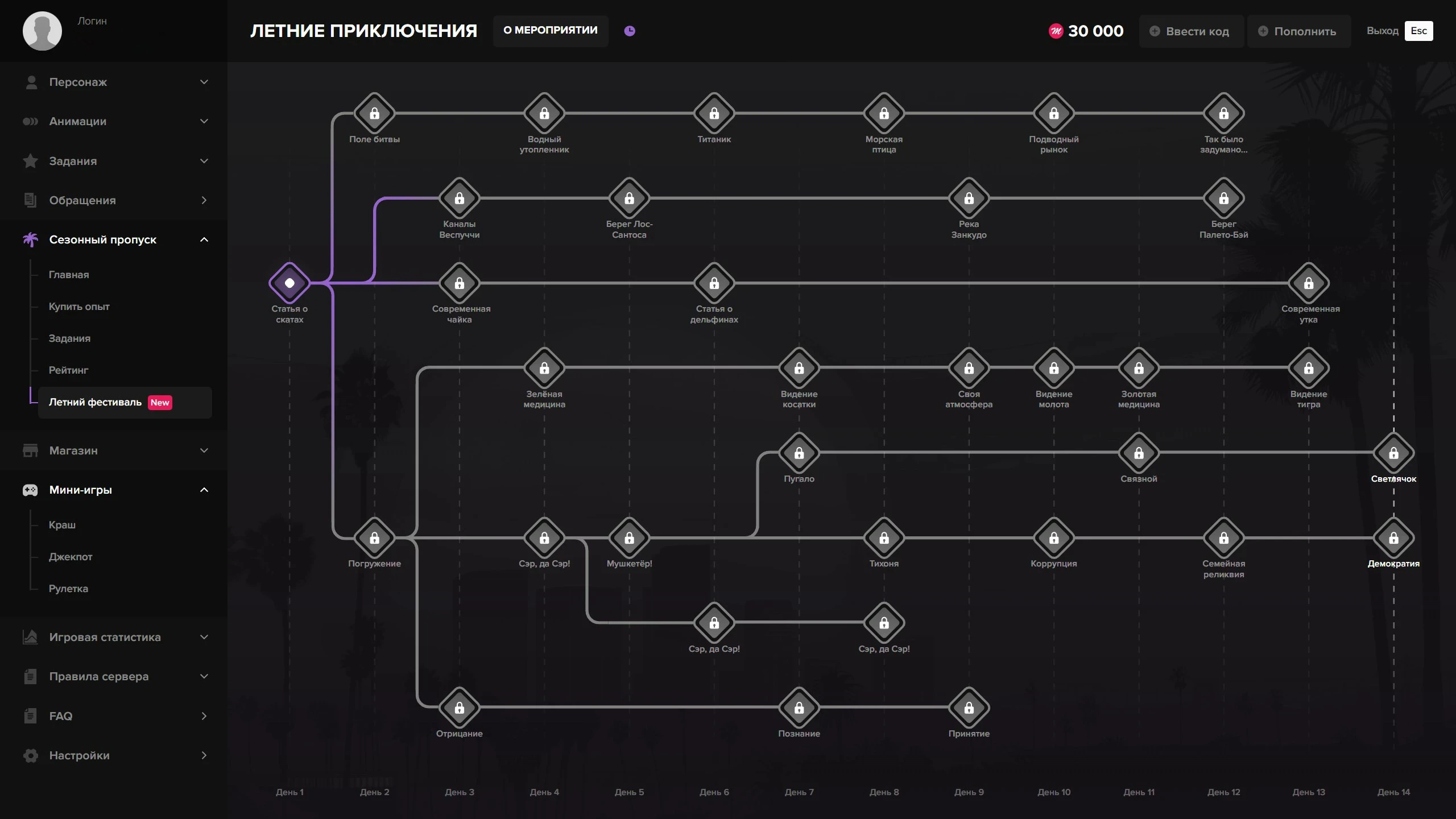
Task: Click the Пугало locked node
Action: [799, 453]
